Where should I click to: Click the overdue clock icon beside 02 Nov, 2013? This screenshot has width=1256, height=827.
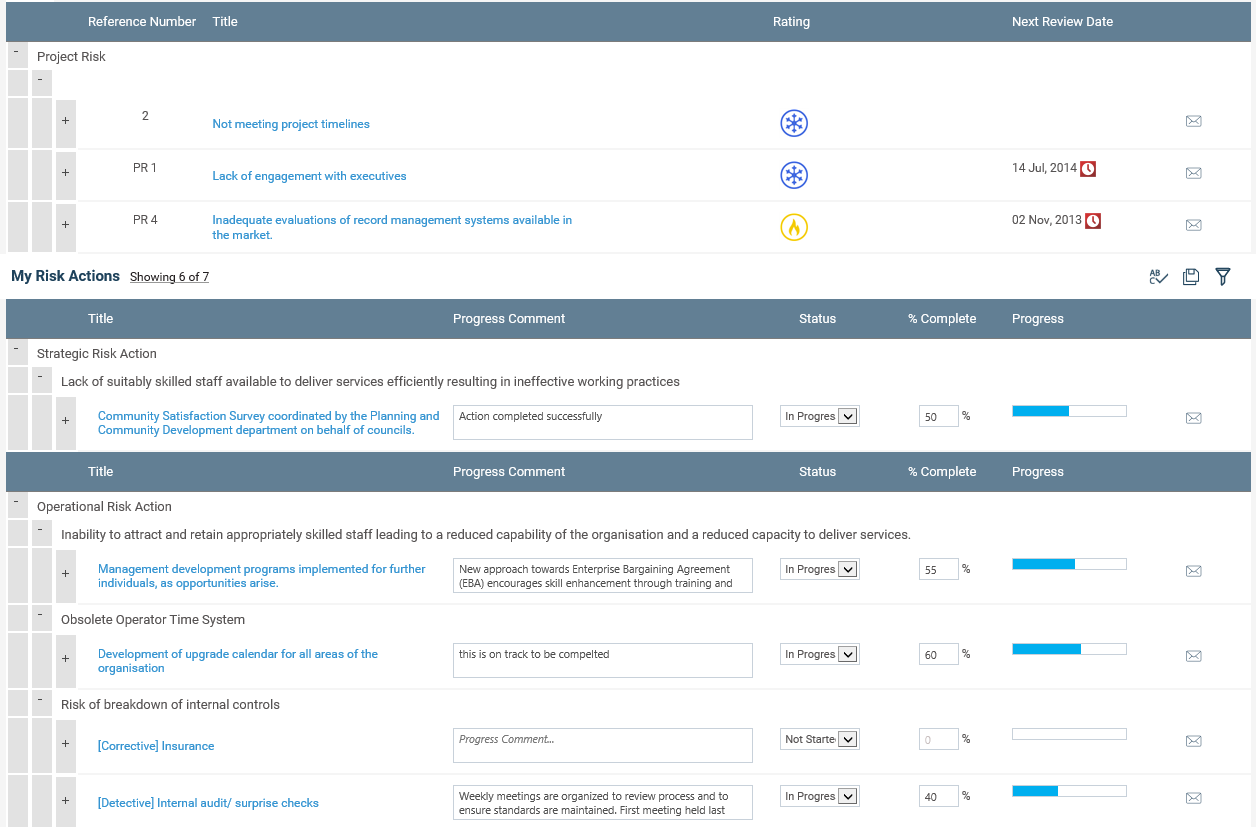(1093, 221)
